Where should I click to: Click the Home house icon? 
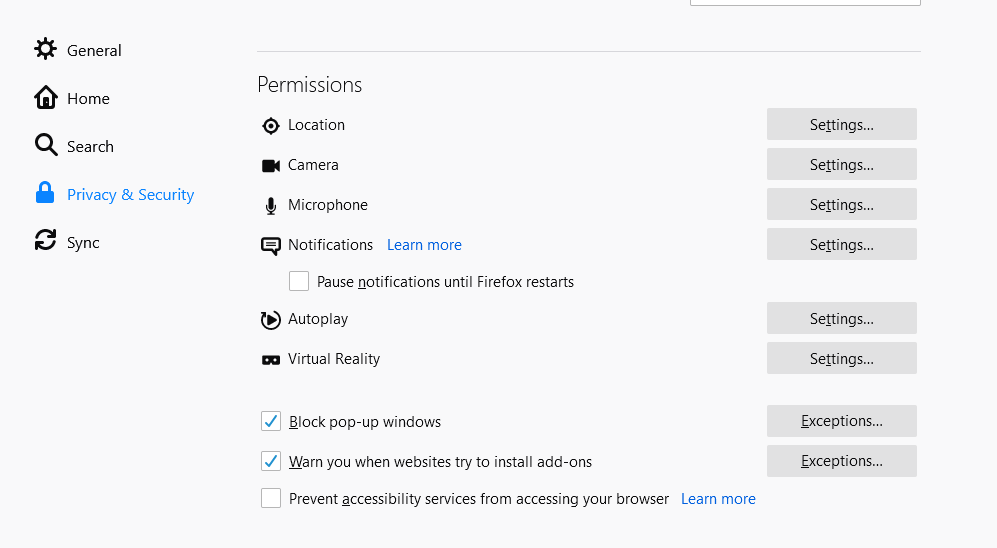45,97
